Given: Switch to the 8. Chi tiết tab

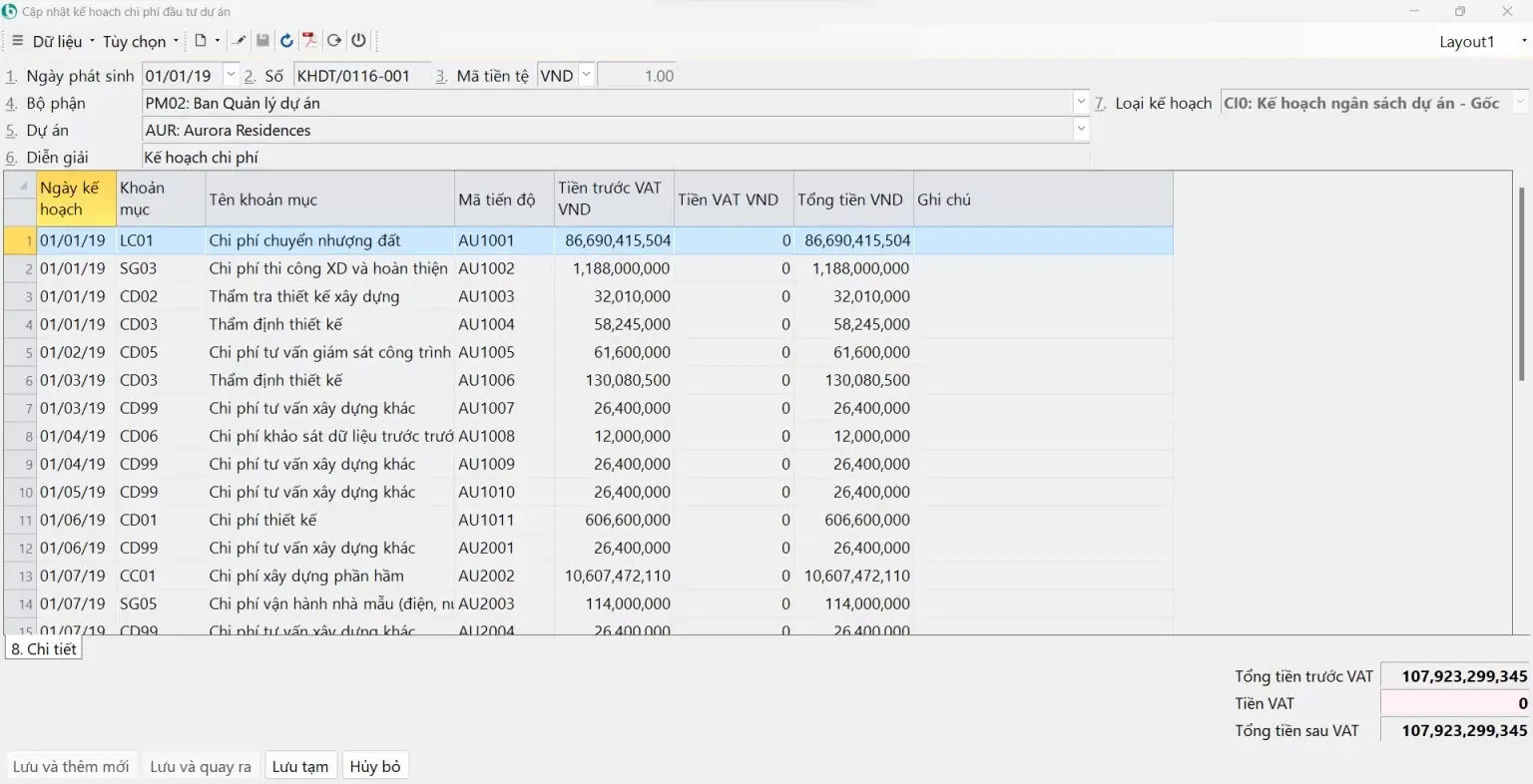Looking at the screenshot, I should point(44,649).
